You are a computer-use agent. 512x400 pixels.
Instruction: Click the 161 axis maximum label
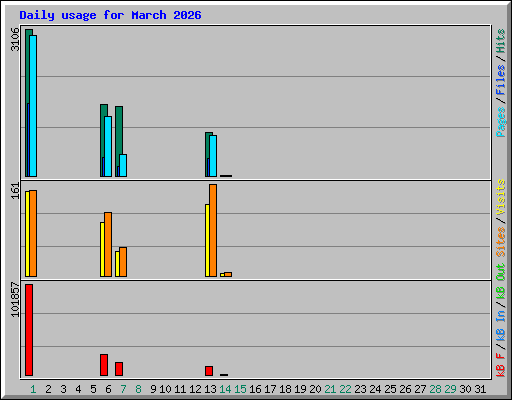(x=15, y=191)
